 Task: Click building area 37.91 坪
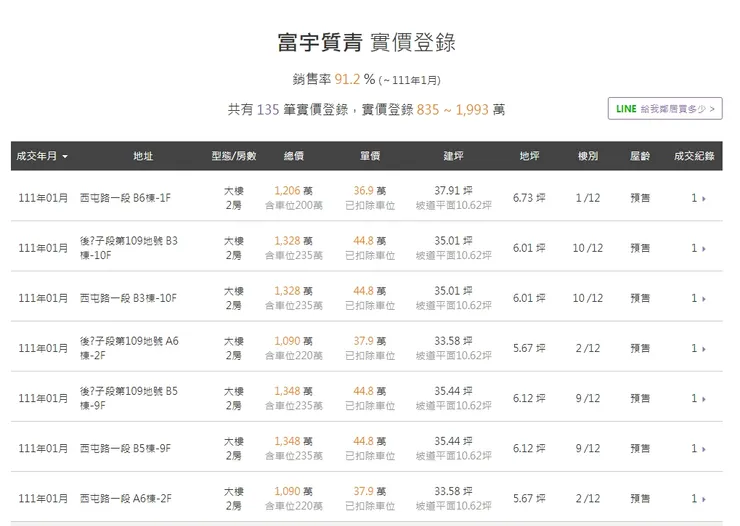coord(453,191)
